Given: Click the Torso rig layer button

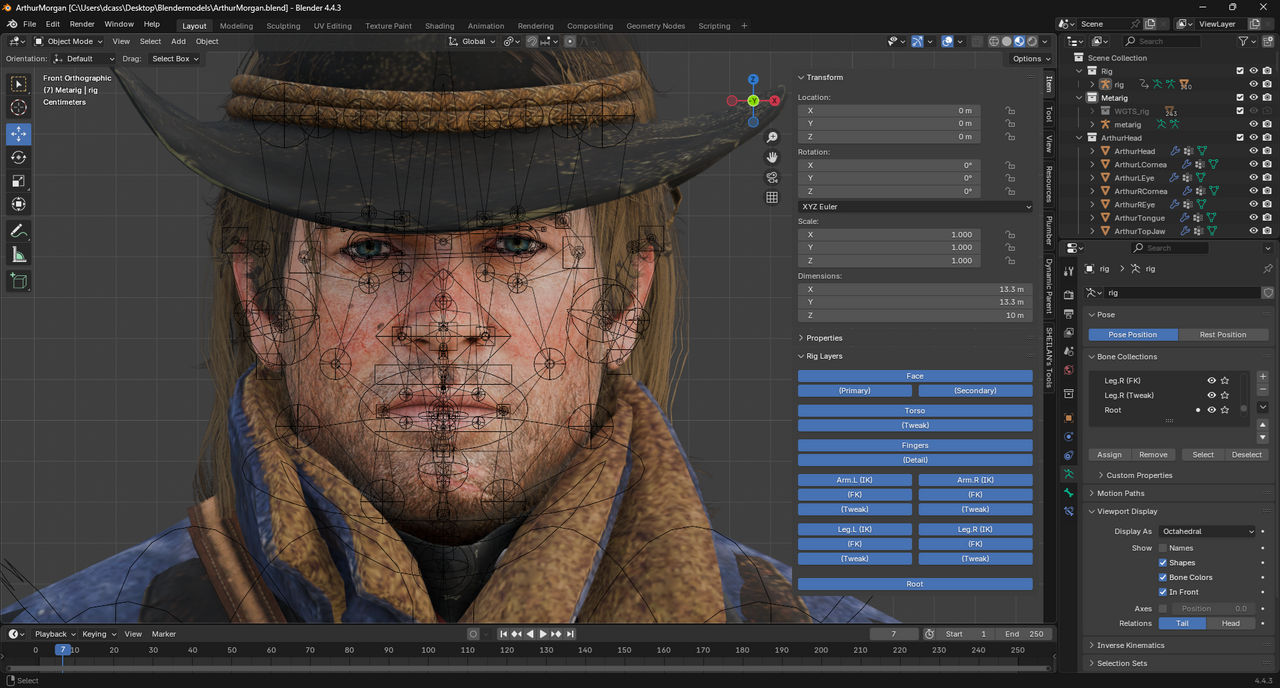Looking at the screenshot, I should click(915, 411).
